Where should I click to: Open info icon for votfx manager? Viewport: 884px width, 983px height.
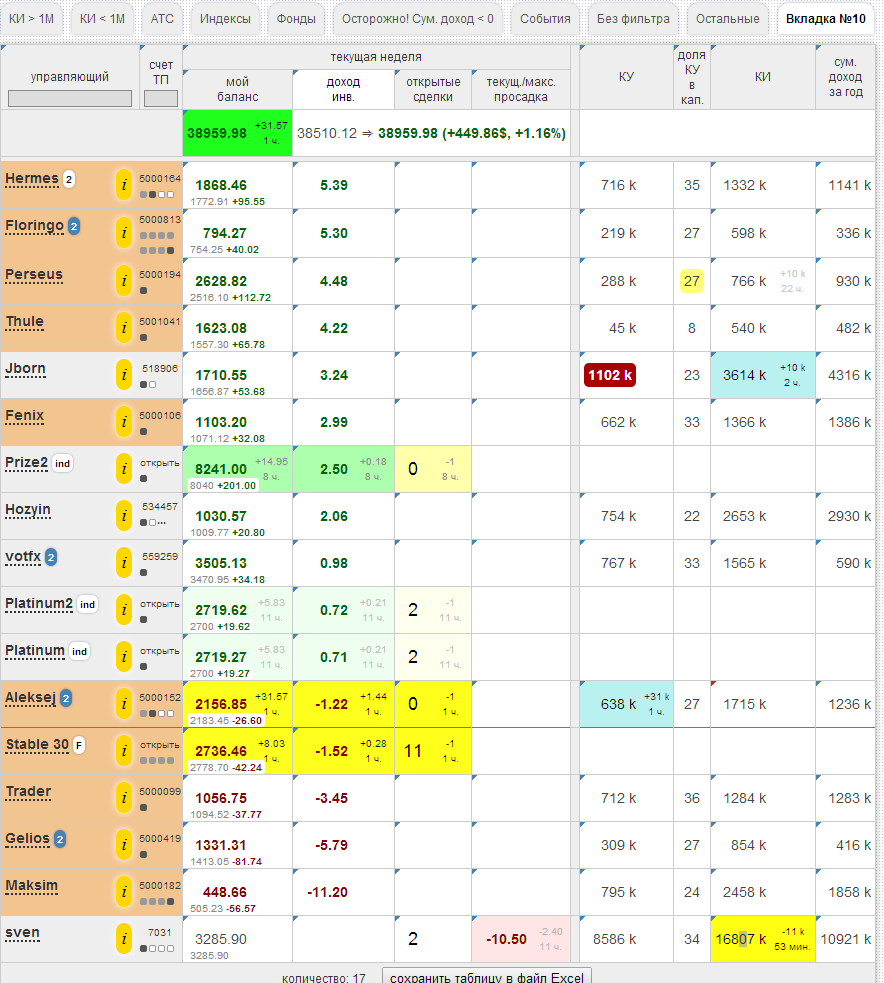click(124, 563)
